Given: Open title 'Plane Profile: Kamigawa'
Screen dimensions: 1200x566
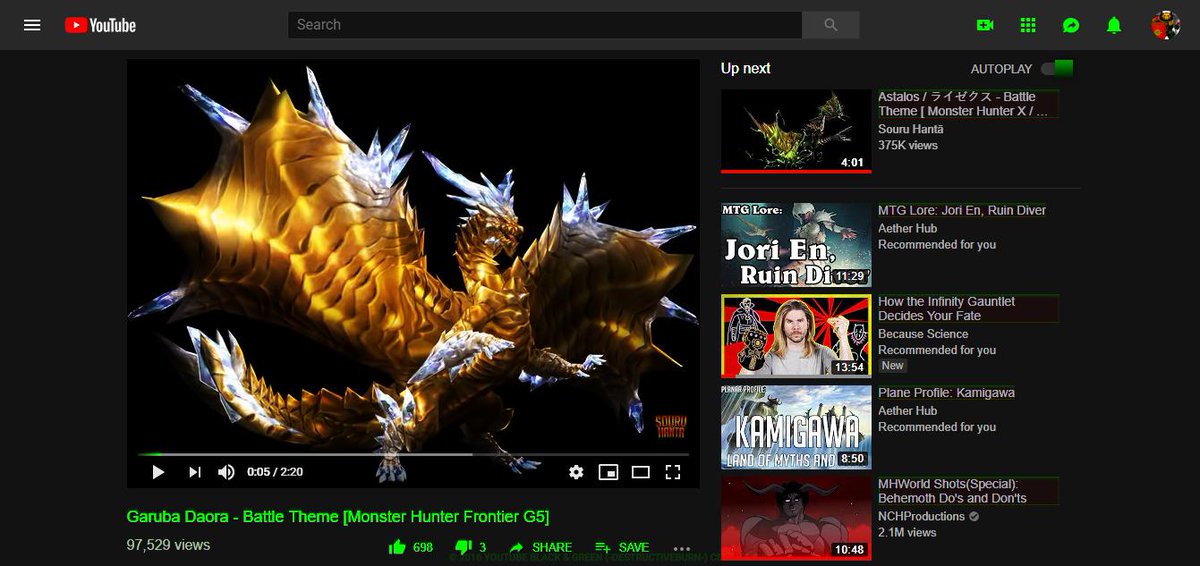Looking at the screenshot, I should click(946, 392).
